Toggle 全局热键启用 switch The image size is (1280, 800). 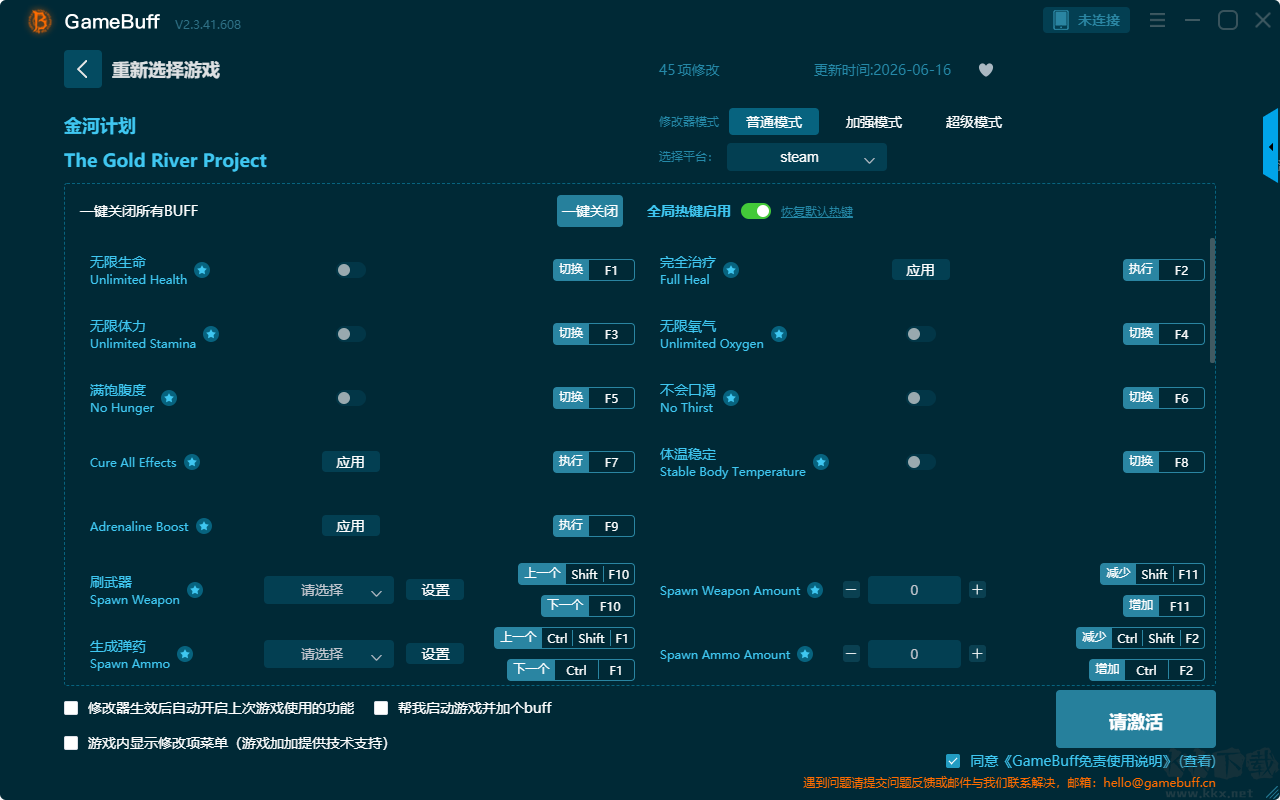[x=756, y=211]
